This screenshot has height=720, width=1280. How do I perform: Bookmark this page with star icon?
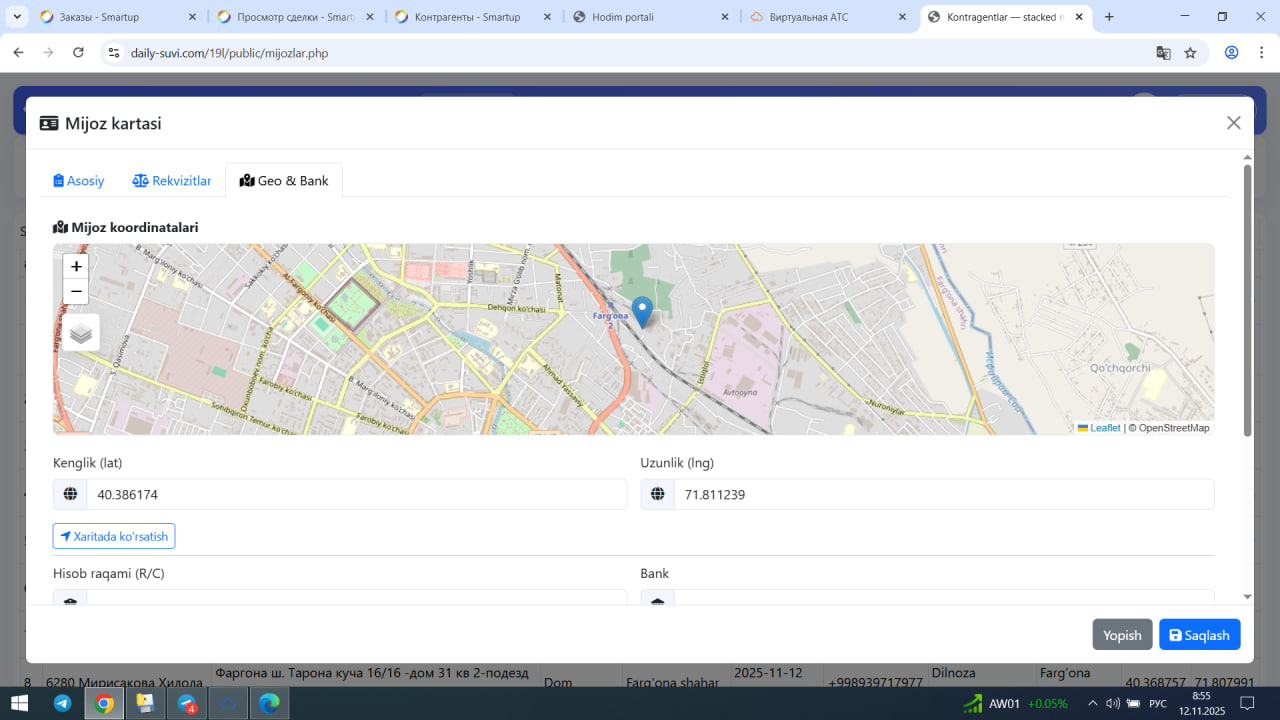(x=1190, y=53)
